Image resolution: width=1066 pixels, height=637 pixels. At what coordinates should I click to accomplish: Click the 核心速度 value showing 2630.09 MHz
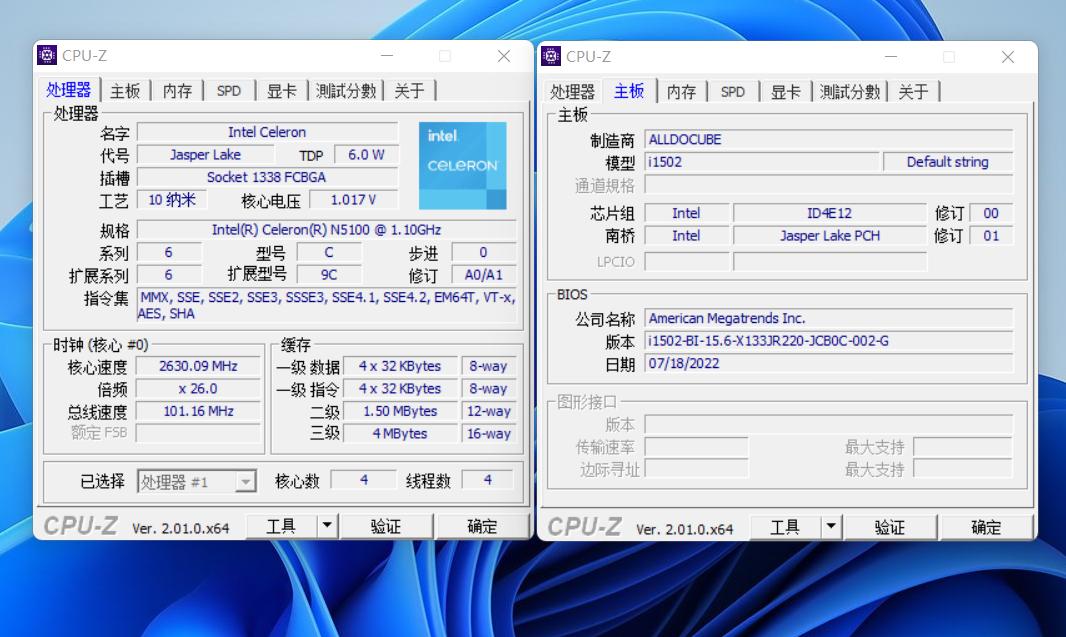click(x=198, y=366)
